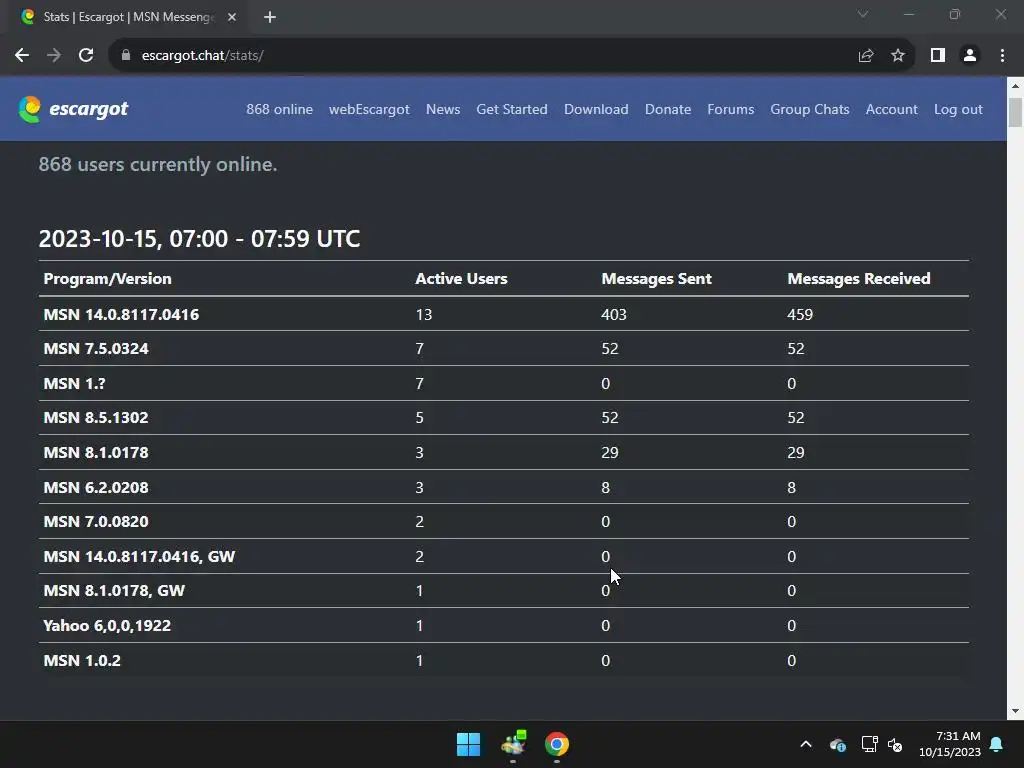The width and height of the screenshot is (1024, 768).
Task: Select the Yahoo 6,0,0,1922 row label
Action: [x=107, y=626]
